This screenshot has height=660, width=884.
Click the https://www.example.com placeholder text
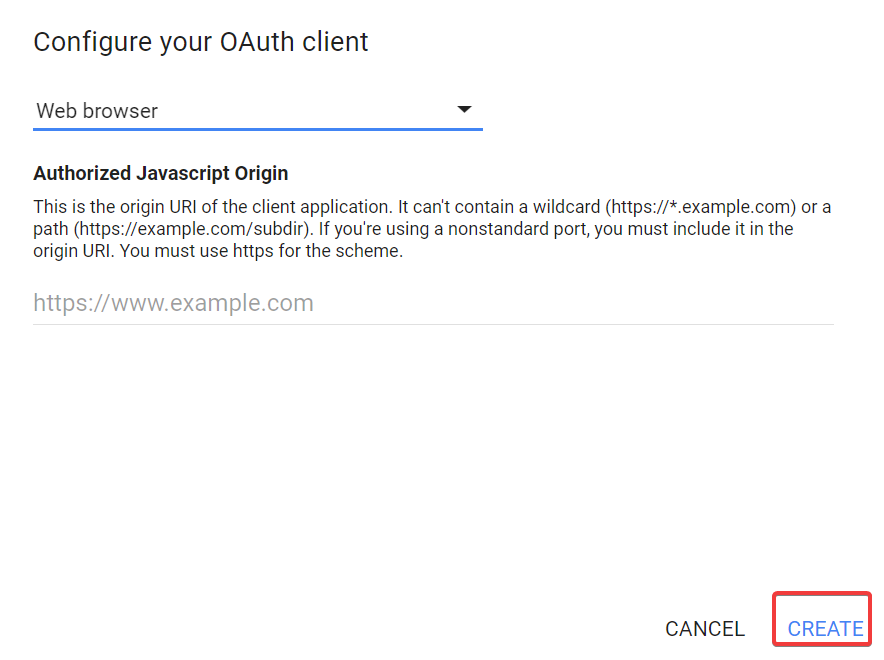coord(174,303)
